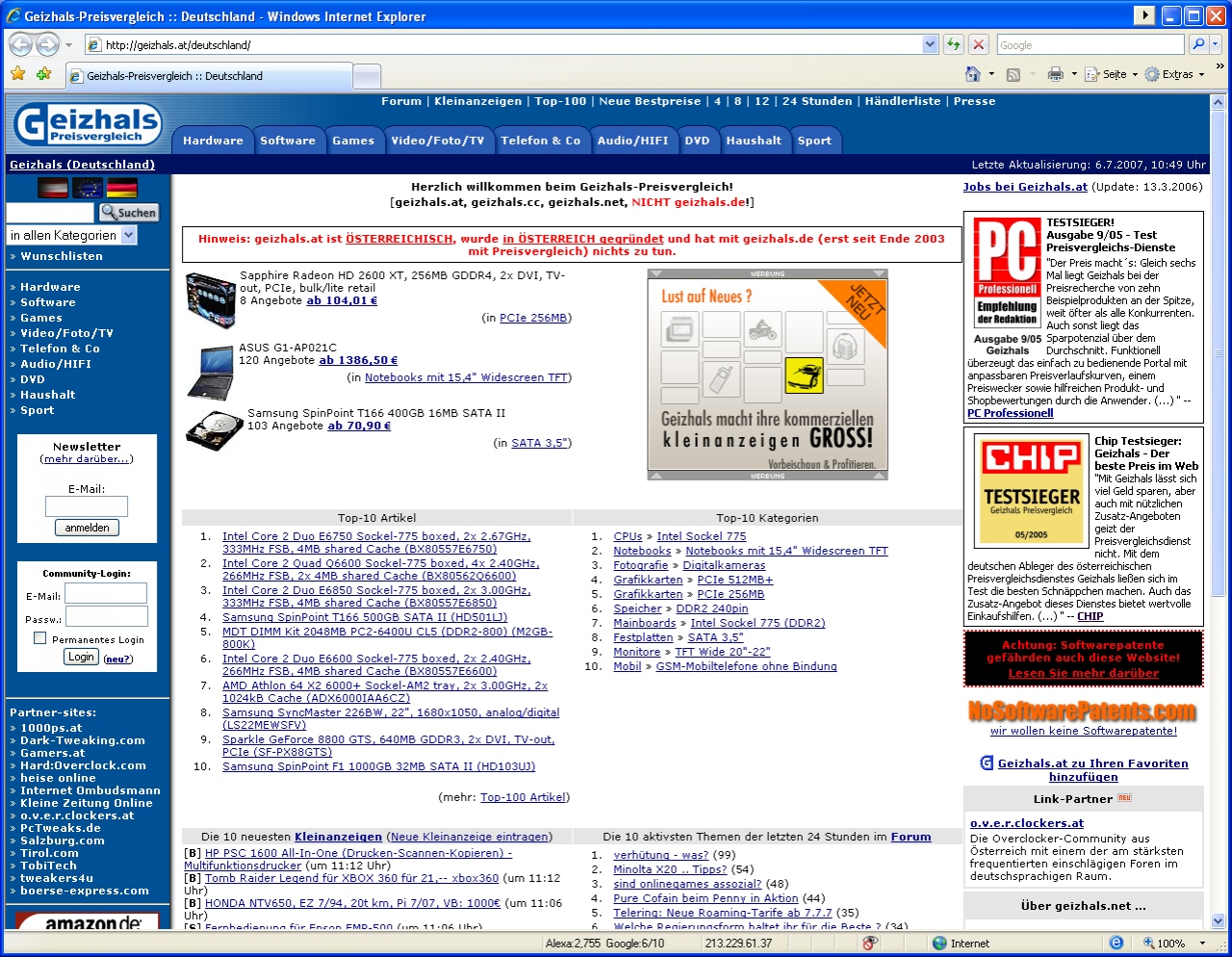Viewport: 1232px width, 957px height.
Task: Toggle the Permanentes Login checkbox
Action: coord(39,637)
